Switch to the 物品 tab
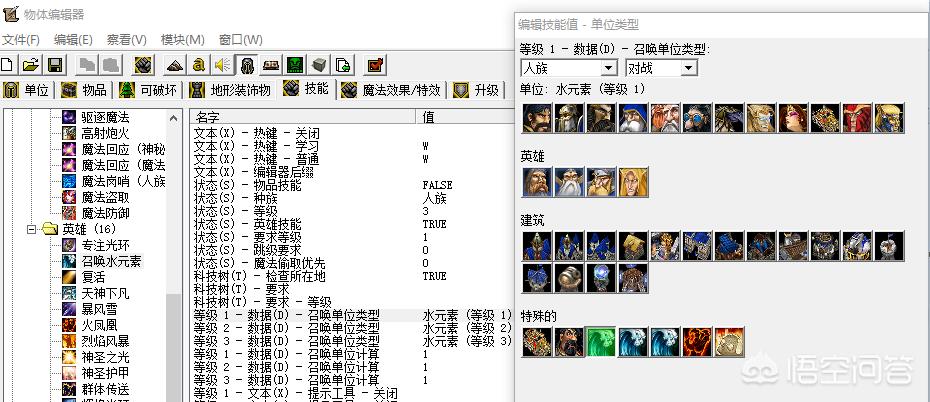 (x=85, y=90)
